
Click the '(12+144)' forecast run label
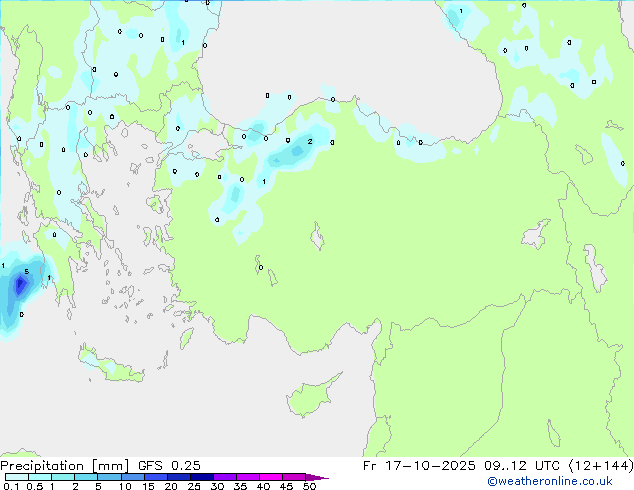(x=601, y=466)
